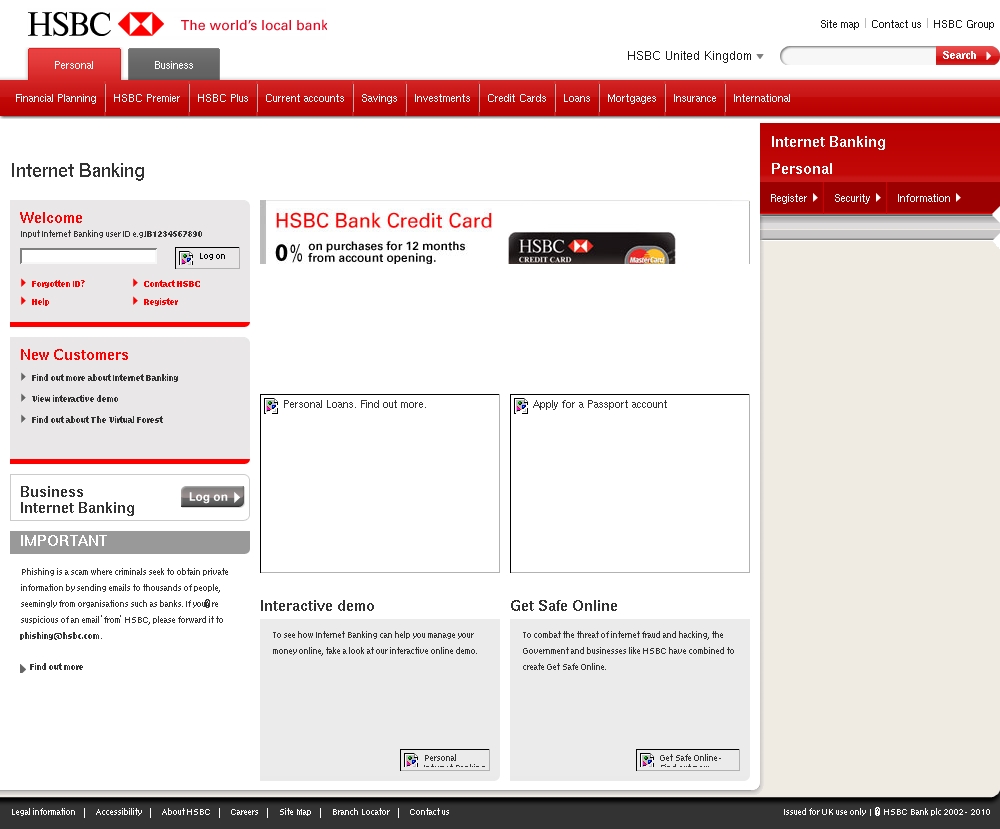The width and height of the screenshot is (1000, 829).
Task: Open Accessibility in the footer
Action: coord(119,812)
